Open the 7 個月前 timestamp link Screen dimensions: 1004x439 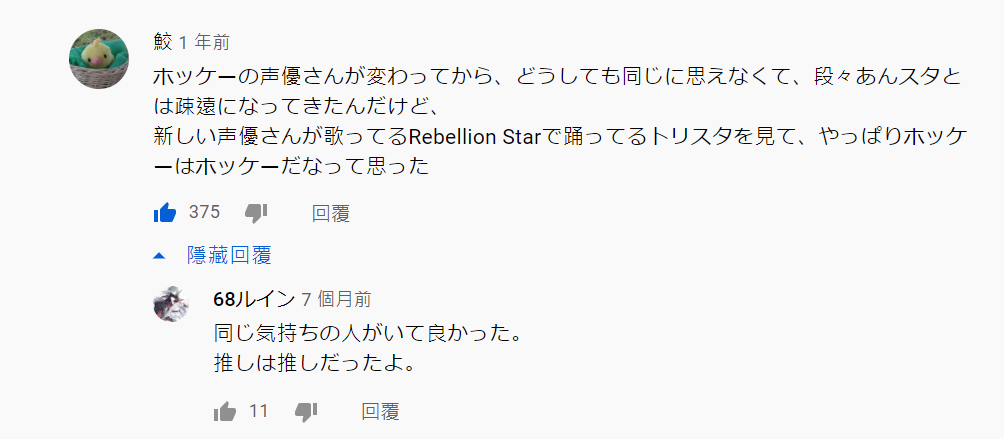pyautogui.click(x=336, y=299)
